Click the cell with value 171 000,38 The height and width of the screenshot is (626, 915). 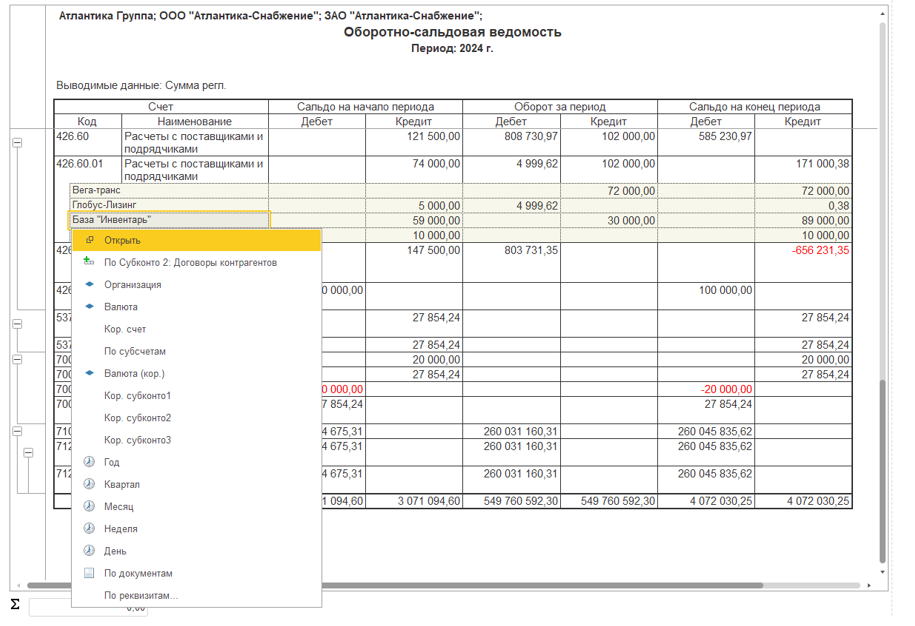(804, 169)
